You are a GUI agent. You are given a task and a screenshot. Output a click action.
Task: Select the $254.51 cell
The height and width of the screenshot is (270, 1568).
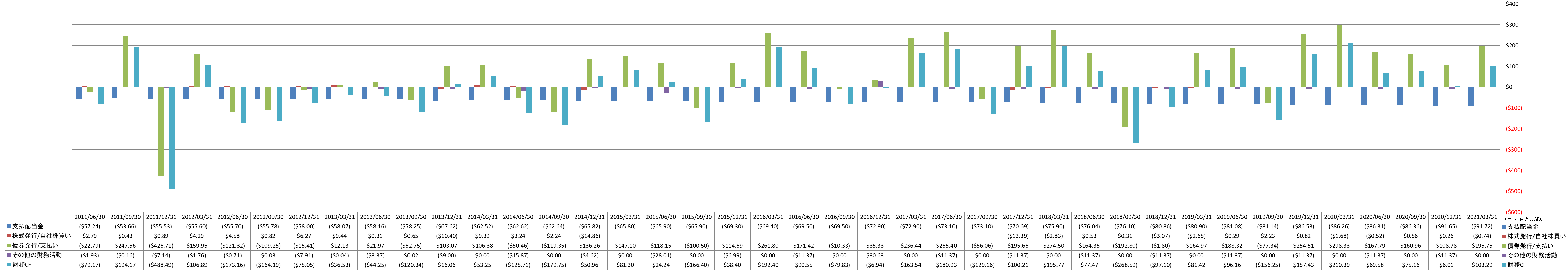tap(1303, 246)
